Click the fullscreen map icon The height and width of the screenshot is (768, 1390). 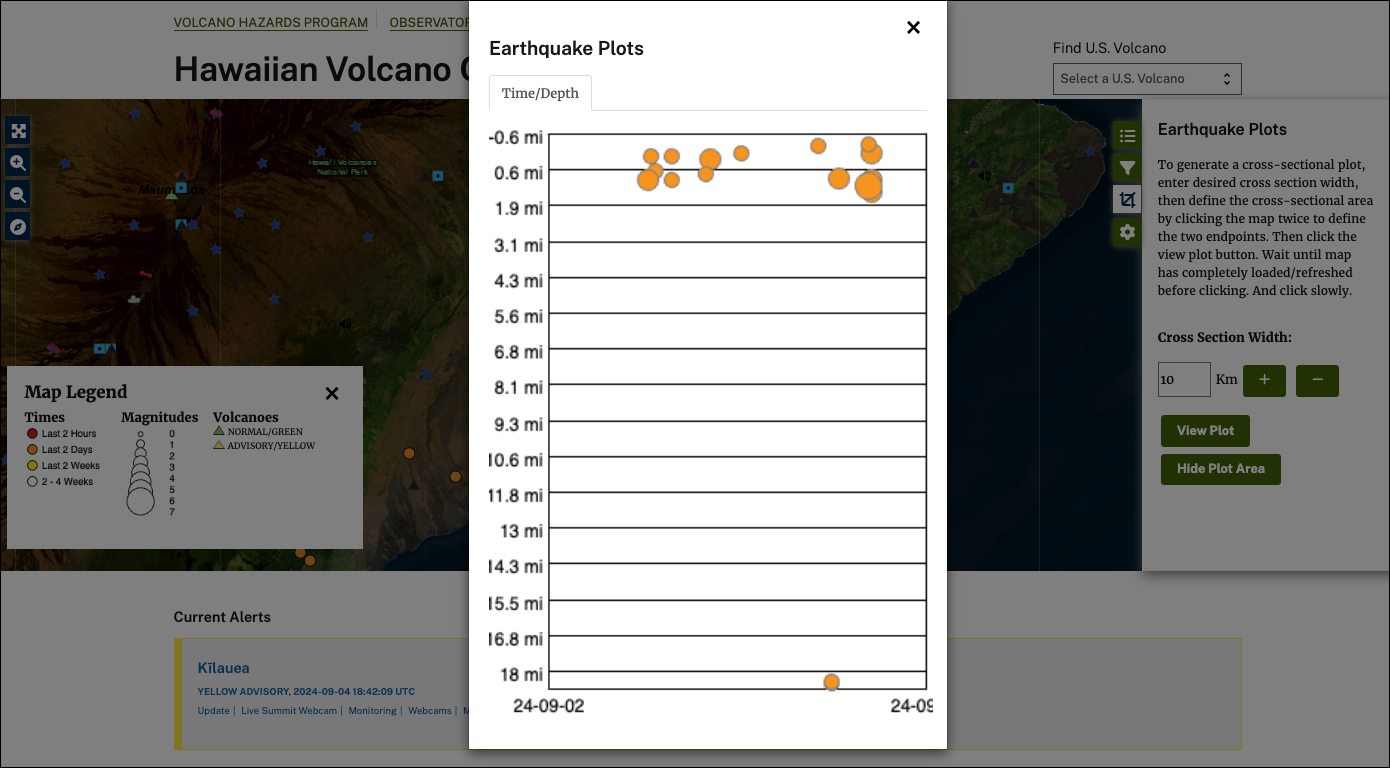[x=18, y=131]
